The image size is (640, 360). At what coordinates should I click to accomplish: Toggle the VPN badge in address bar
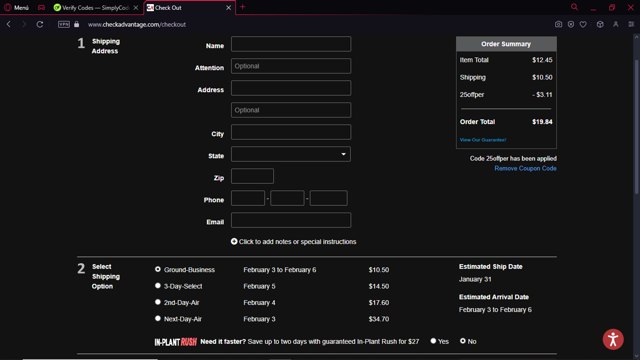pos(64,24)
